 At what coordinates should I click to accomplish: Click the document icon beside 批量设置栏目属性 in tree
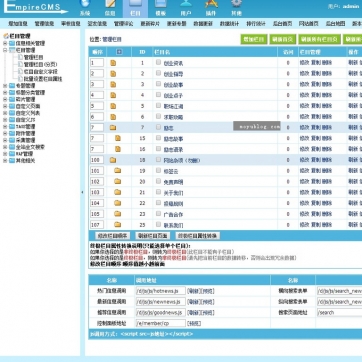point(20,79)
